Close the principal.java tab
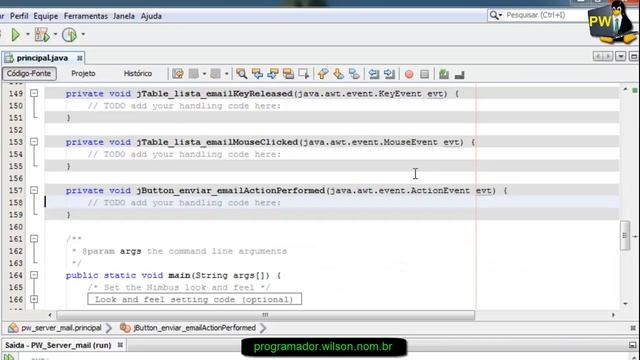The height and width of the screenshot is (360, 640). 80,58
